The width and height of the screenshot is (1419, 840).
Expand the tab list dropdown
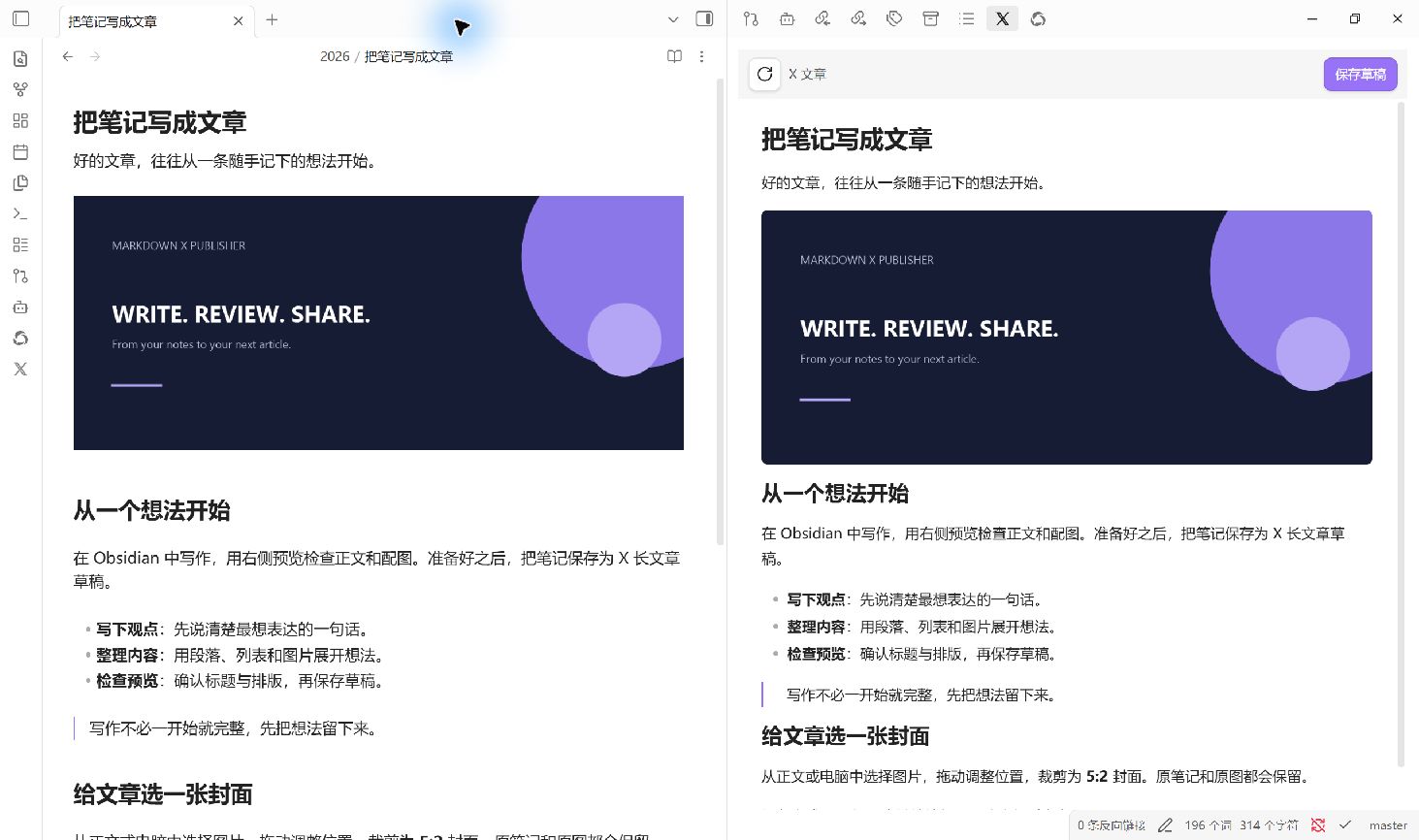[673, 19]
